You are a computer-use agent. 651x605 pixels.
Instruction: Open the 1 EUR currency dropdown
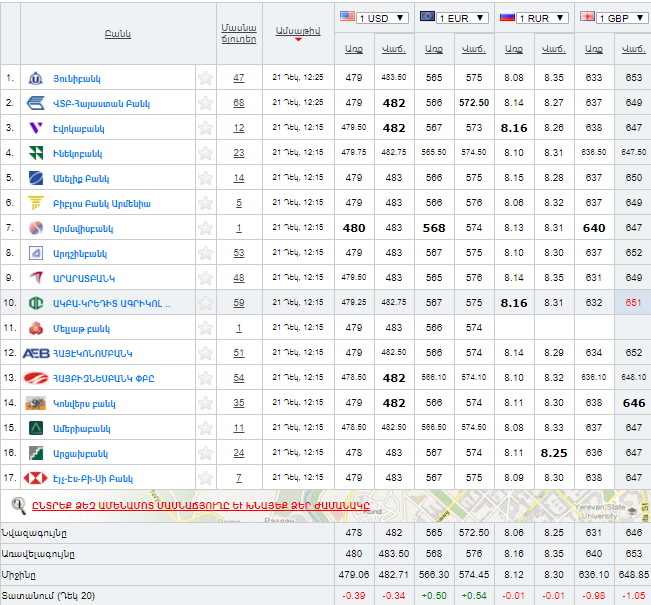[x=462, y=18]
